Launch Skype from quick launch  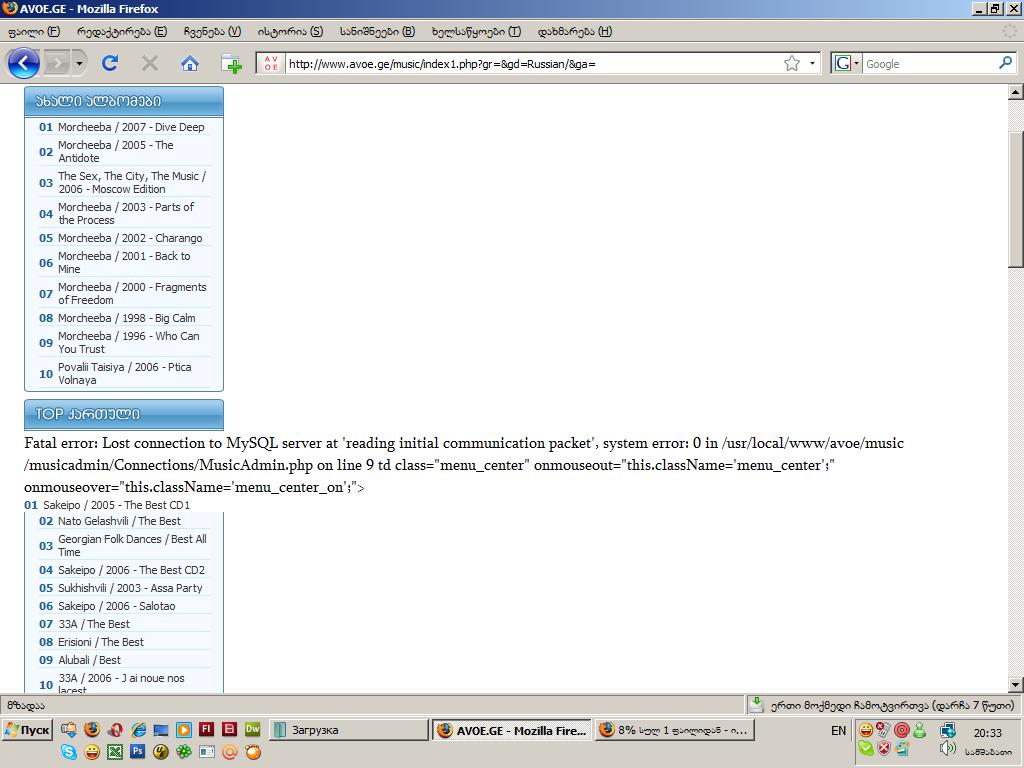69,752
